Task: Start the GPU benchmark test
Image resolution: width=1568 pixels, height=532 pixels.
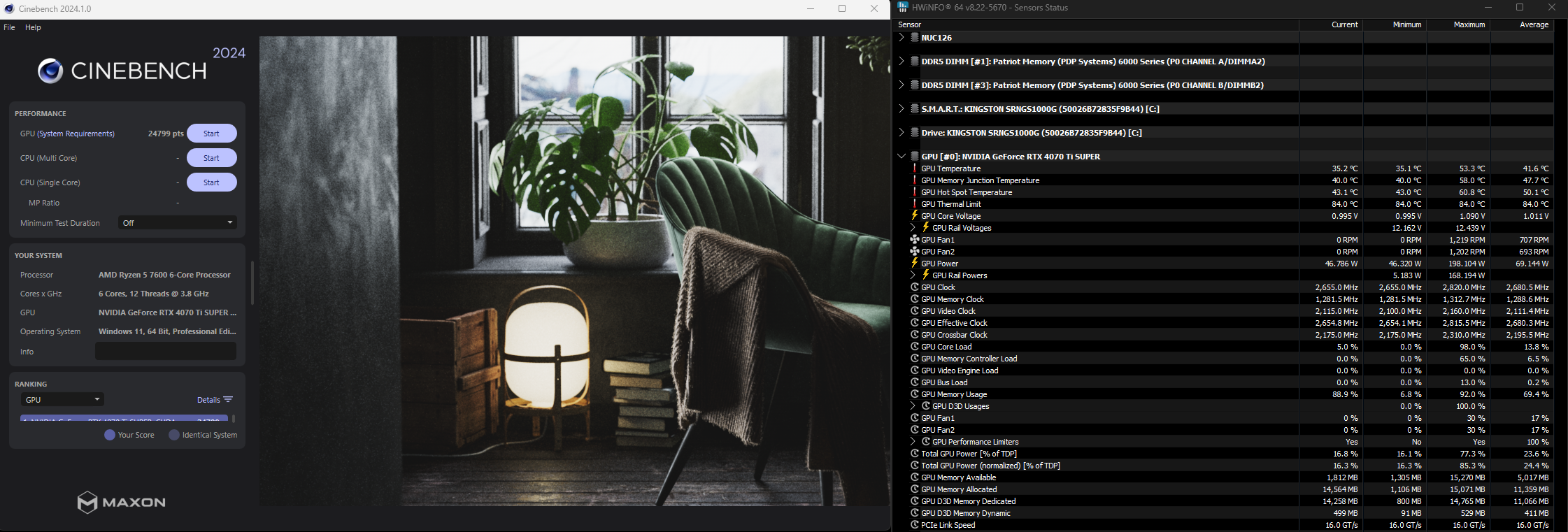Action: pos(211,134)
